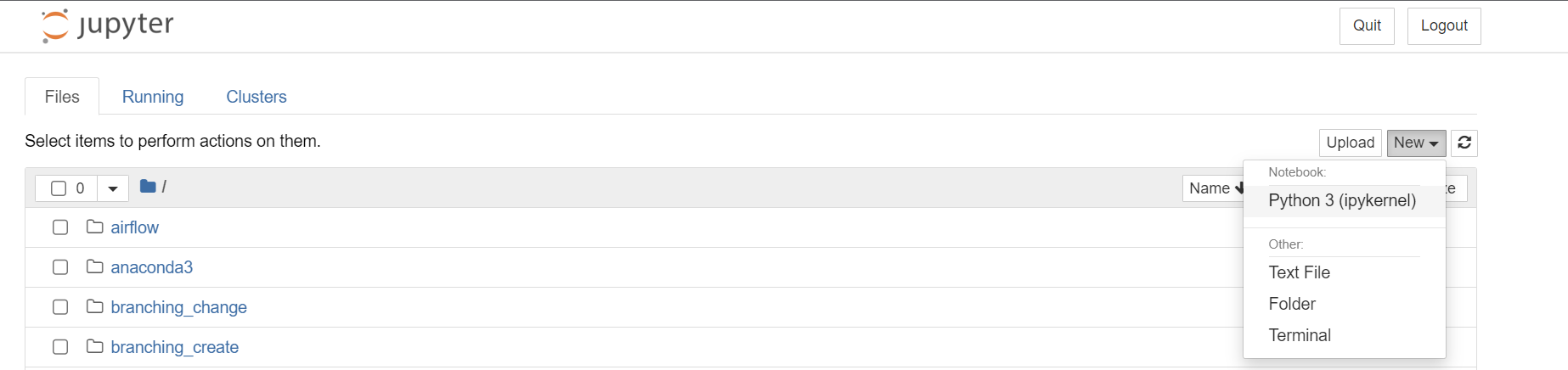Image resolution: width=1568 pixels, height=370 pixels.
Task: Create a Python 3 (ipykernel) notebook
Action: point(1342,201)
